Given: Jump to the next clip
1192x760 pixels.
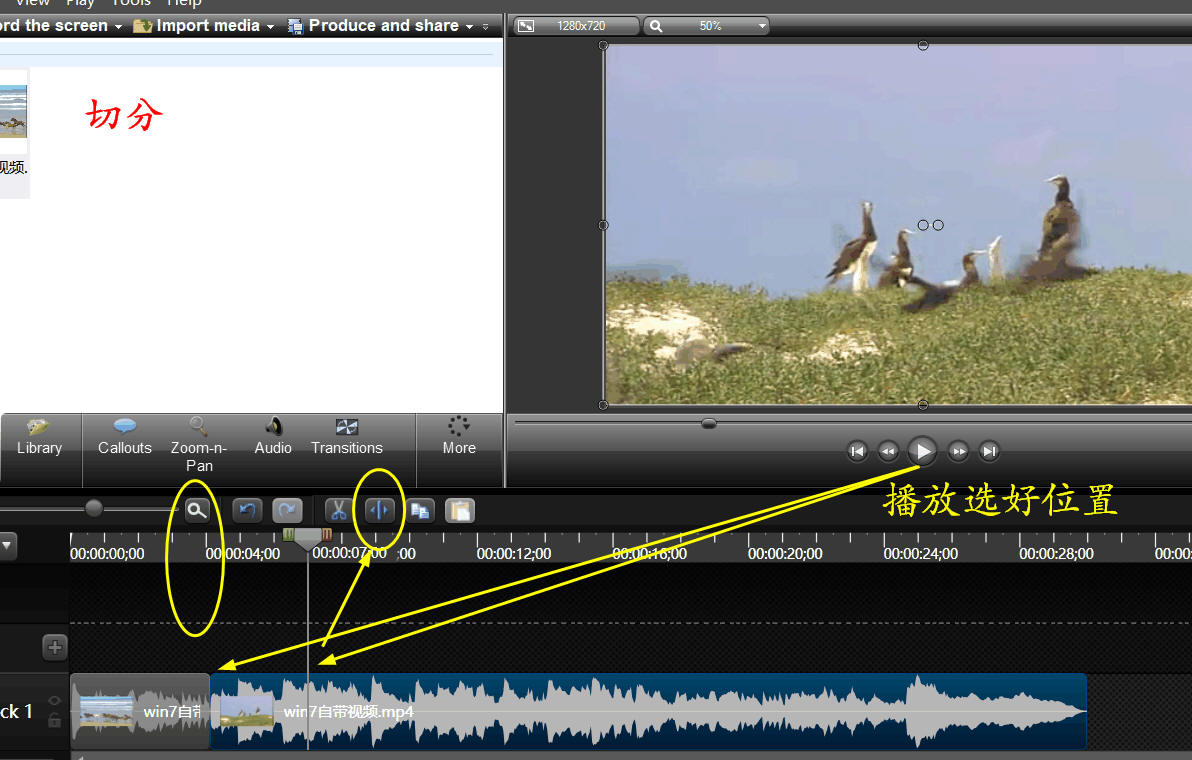Looking at the screenshot, I should tap(989, 451).
